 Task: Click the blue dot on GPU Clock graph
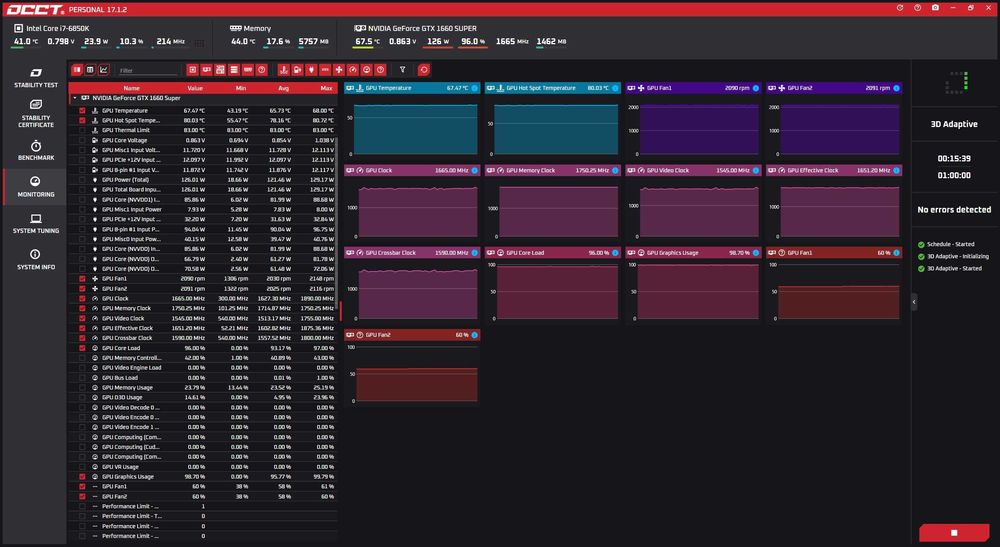(x=474, y=170)
